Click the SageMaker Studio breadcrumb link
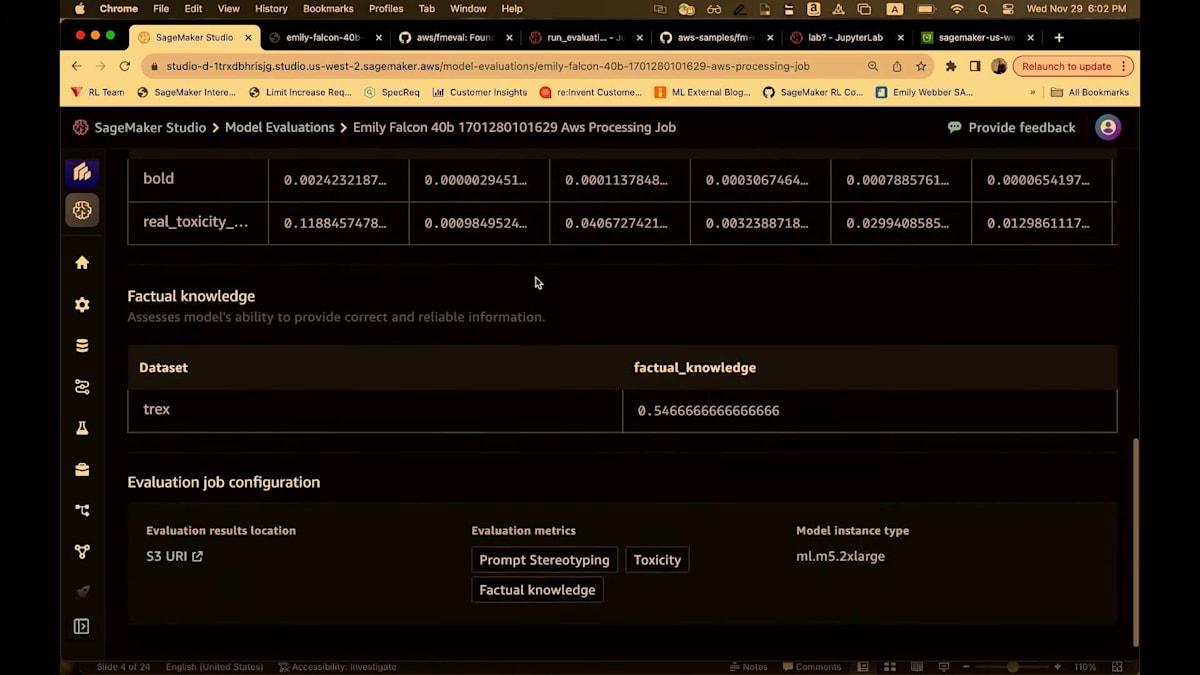1200x675 pixels. tap(150, 128)
